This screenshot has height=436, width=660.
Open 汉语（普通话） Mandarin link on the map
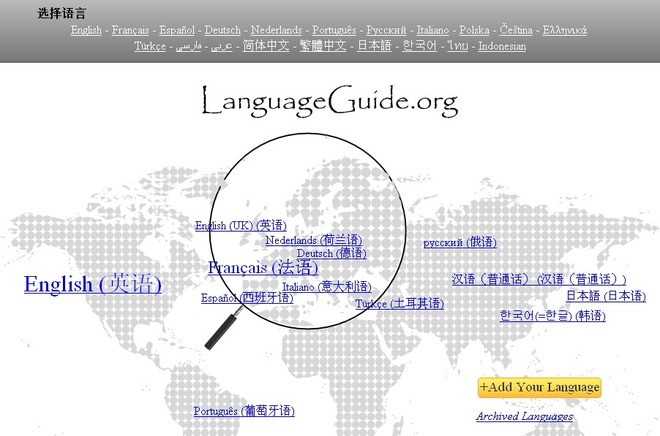coord(539,279)
